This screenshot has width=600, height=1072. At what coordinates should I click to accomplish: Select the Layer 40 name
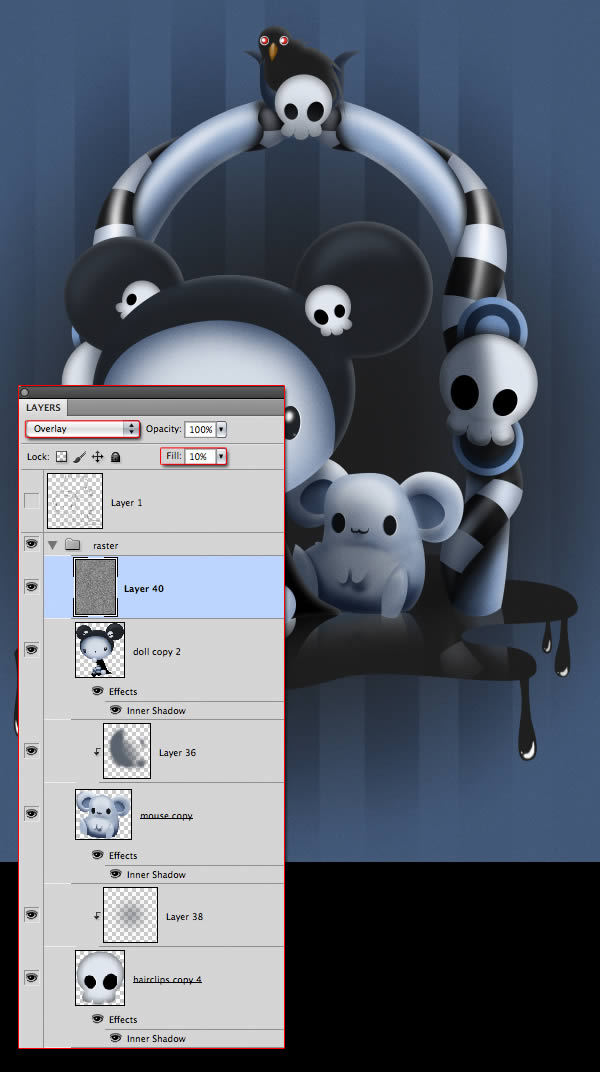pyautogui.click(x=144, y=589)
